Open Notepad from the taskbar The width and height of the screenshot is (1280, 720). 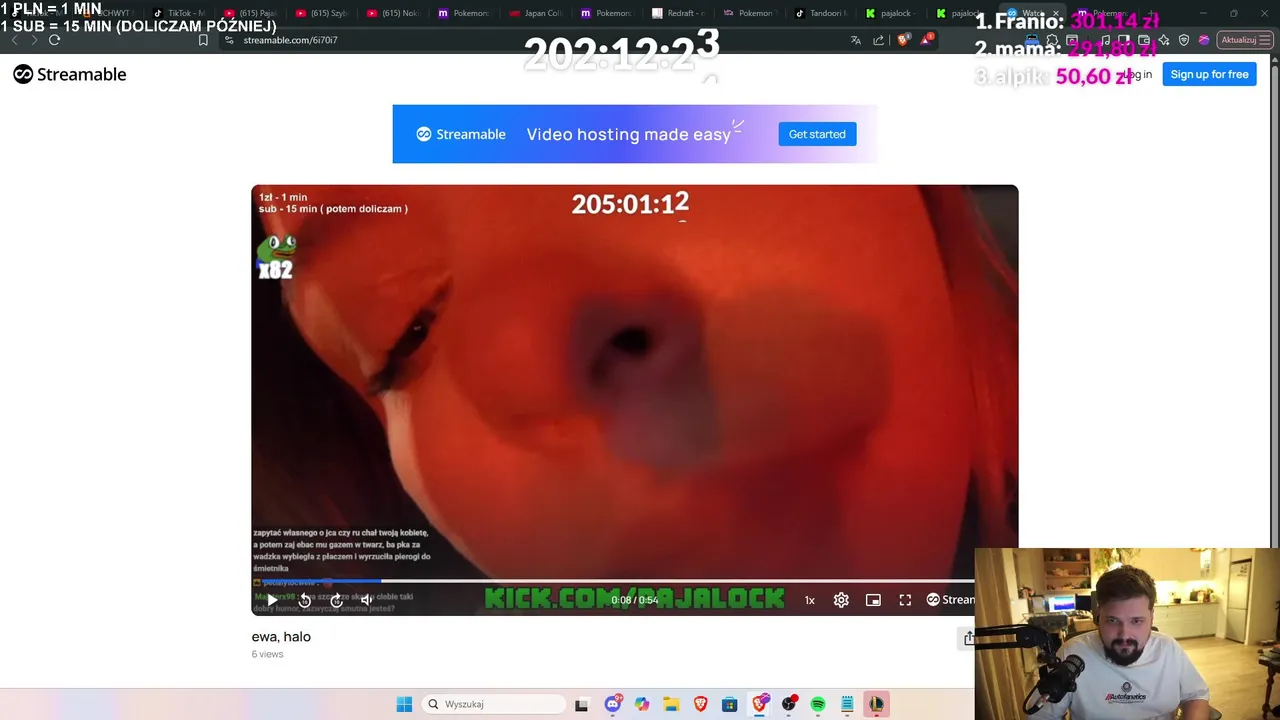[847, 704]
